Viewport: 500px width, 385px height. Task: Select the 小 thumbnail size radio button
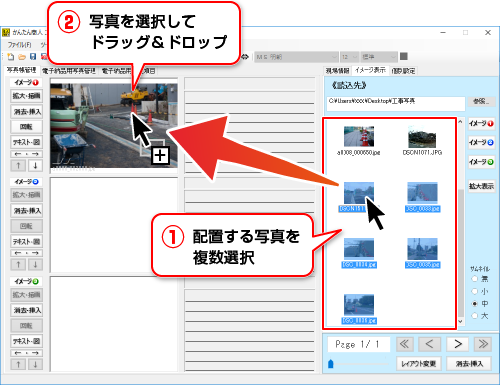point(475,291)
